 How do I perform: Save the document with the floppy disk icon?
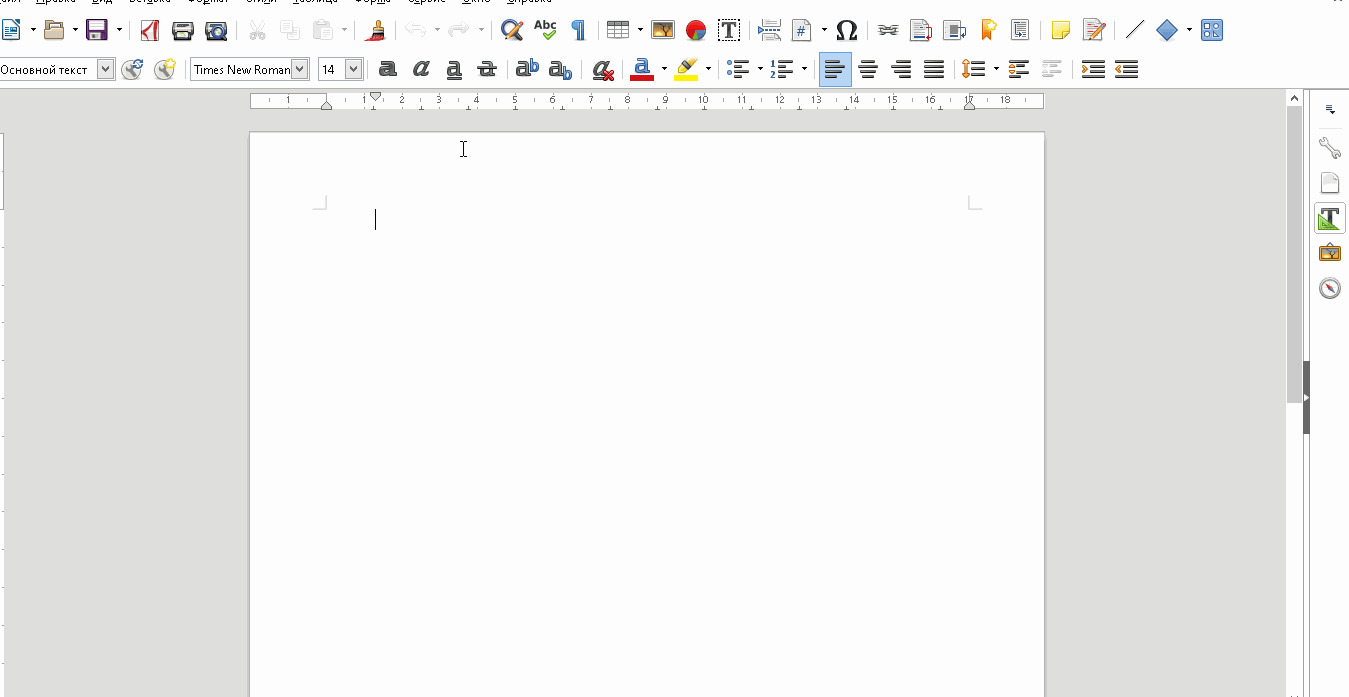(97, 30)
